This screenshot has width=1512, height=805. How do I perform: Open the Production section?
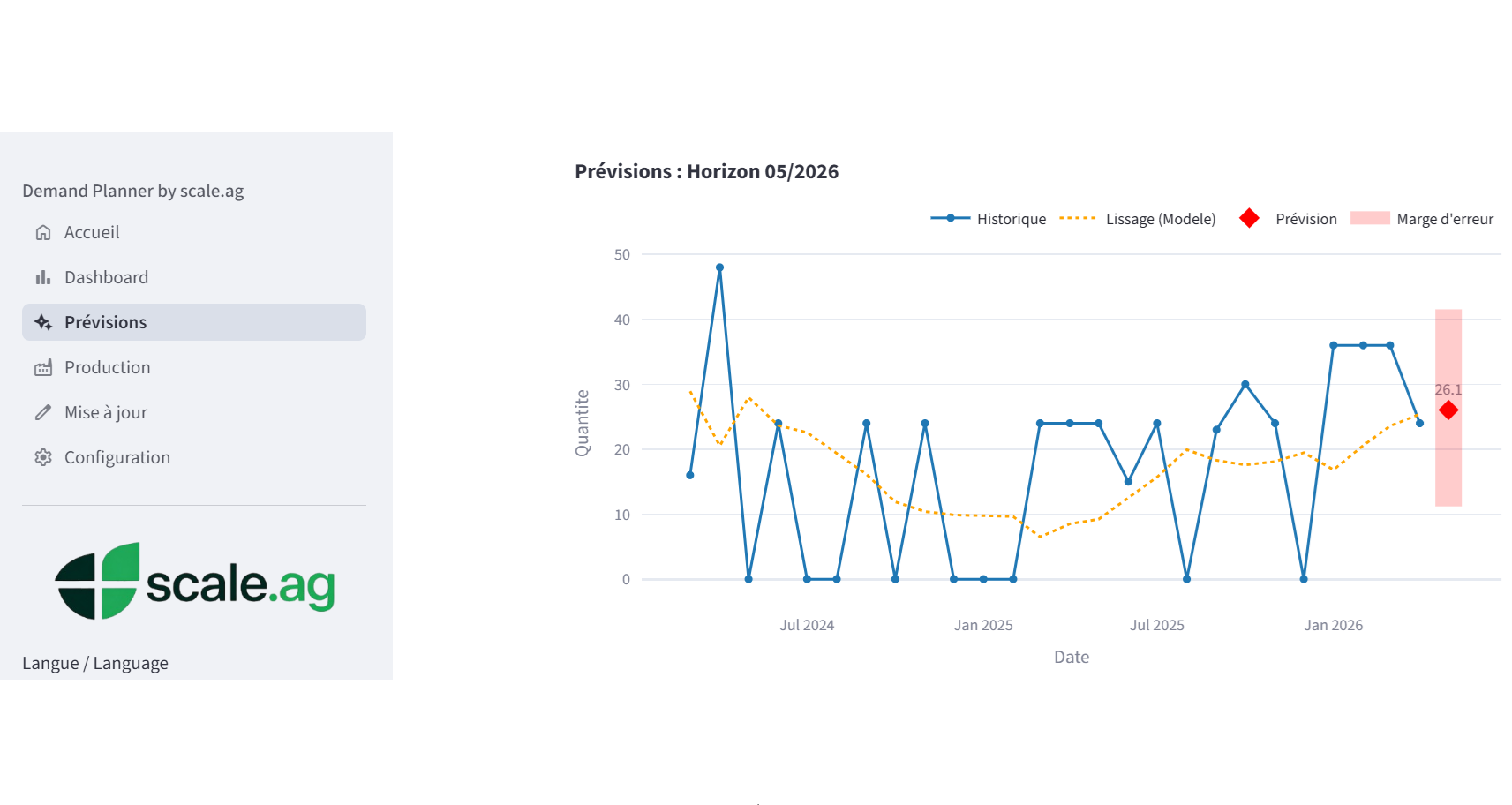pyautogui.click(x=194, y=367)
